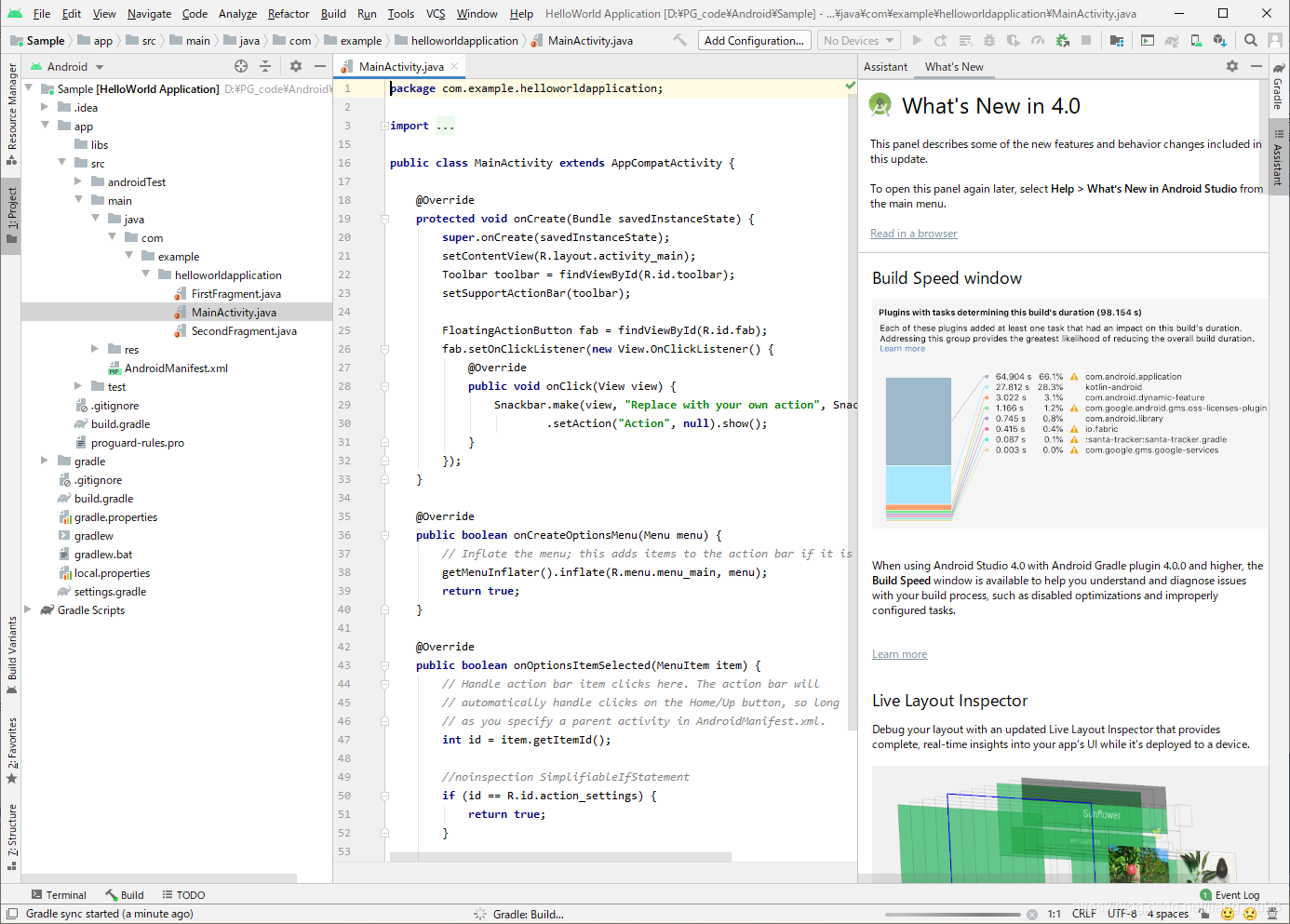Image resolution: width=1290 pixels, height=924 pixels.
Task: Click the Run with Coverage icon
Action: coord(1013,40)
